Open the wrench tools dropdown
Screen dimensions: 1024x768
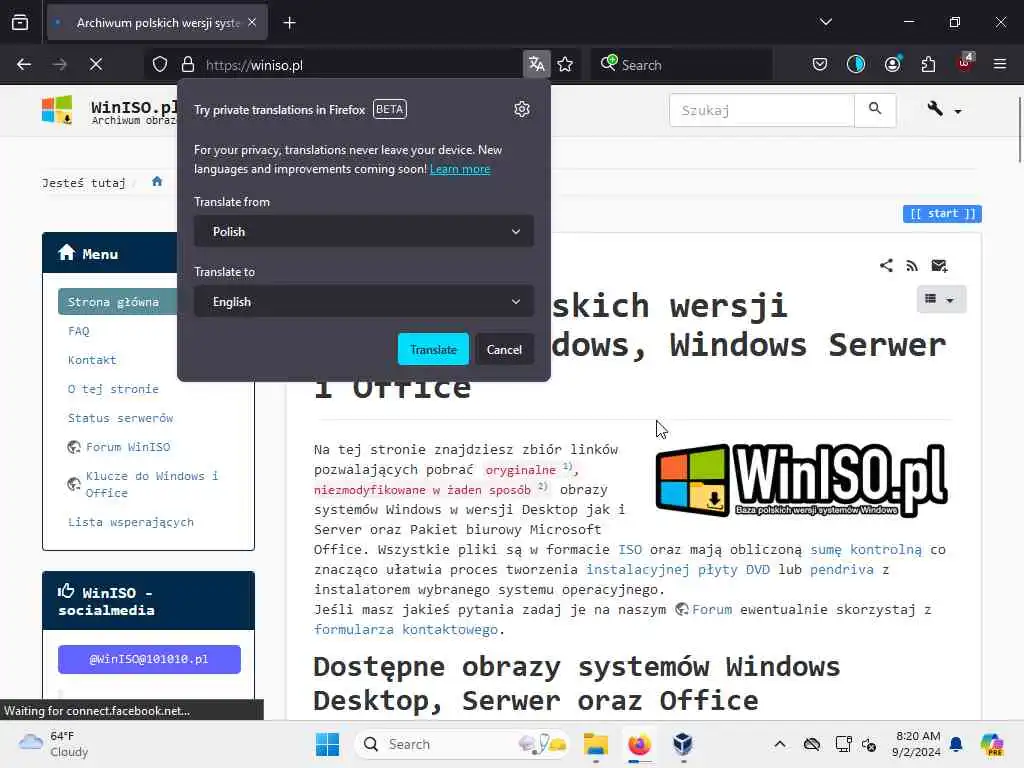[944, 110]
